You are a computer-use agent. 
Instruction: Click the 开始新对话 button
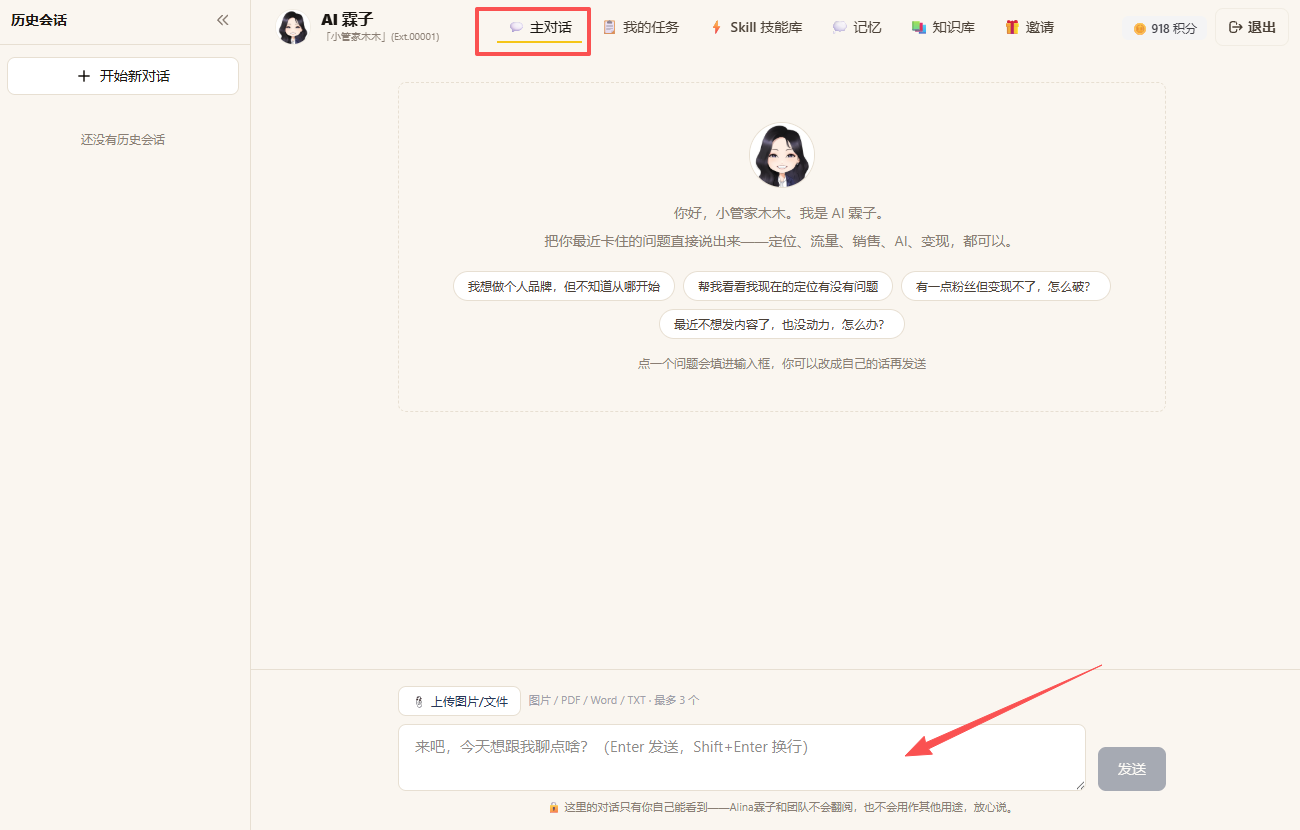[123, 76]
